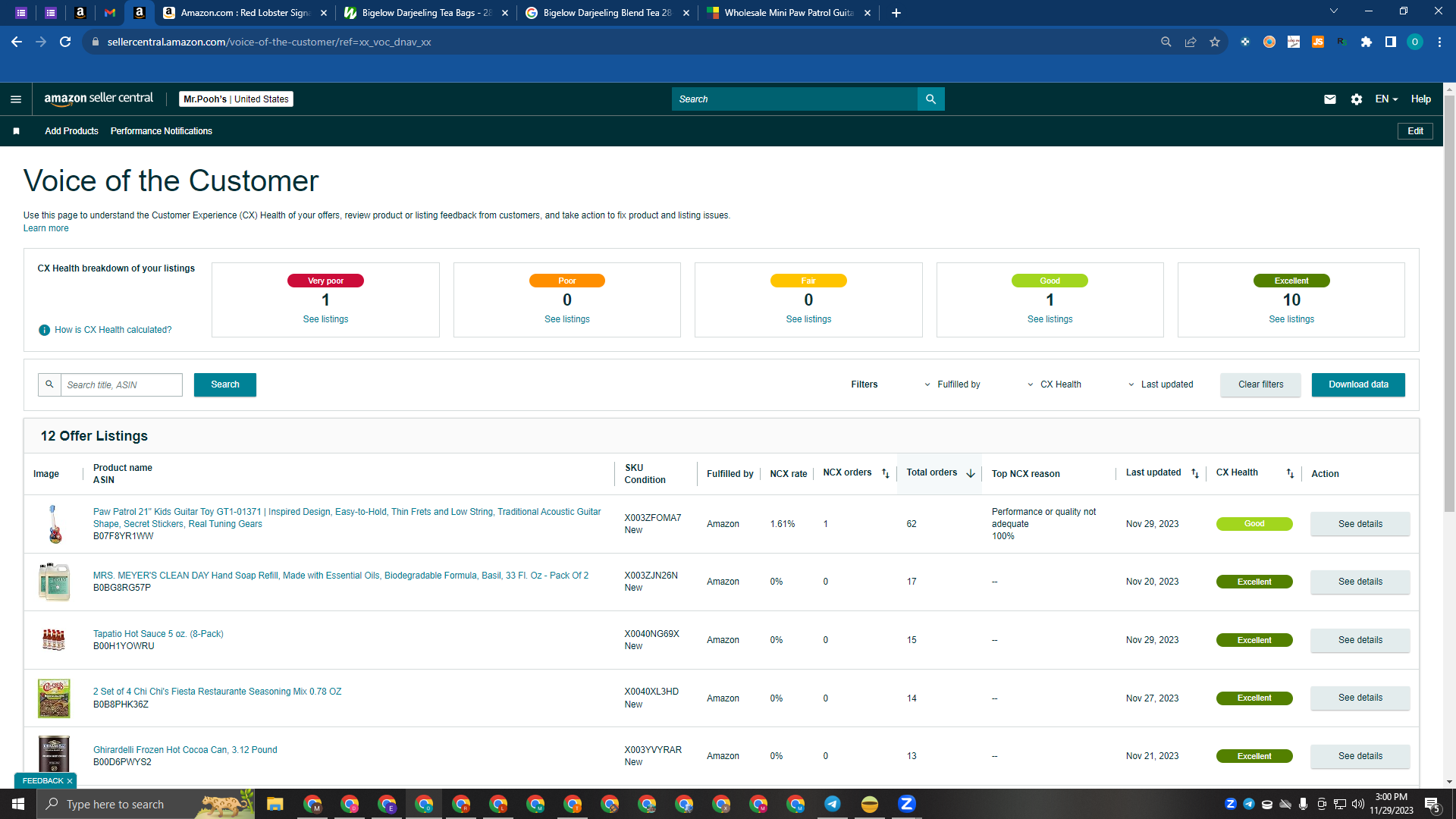1456x819 pixels.
Task: Switch to the Amazon.com Red Lobster tab
Action: 243,13
